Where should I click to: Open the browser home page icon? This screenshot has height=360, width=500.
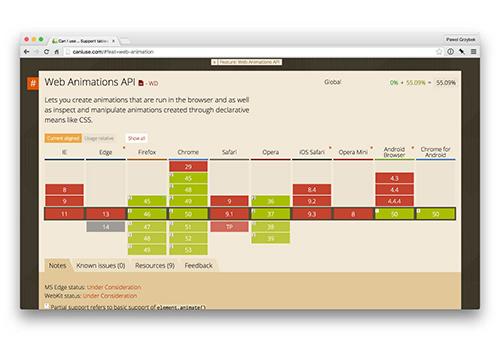pos(56,52)
